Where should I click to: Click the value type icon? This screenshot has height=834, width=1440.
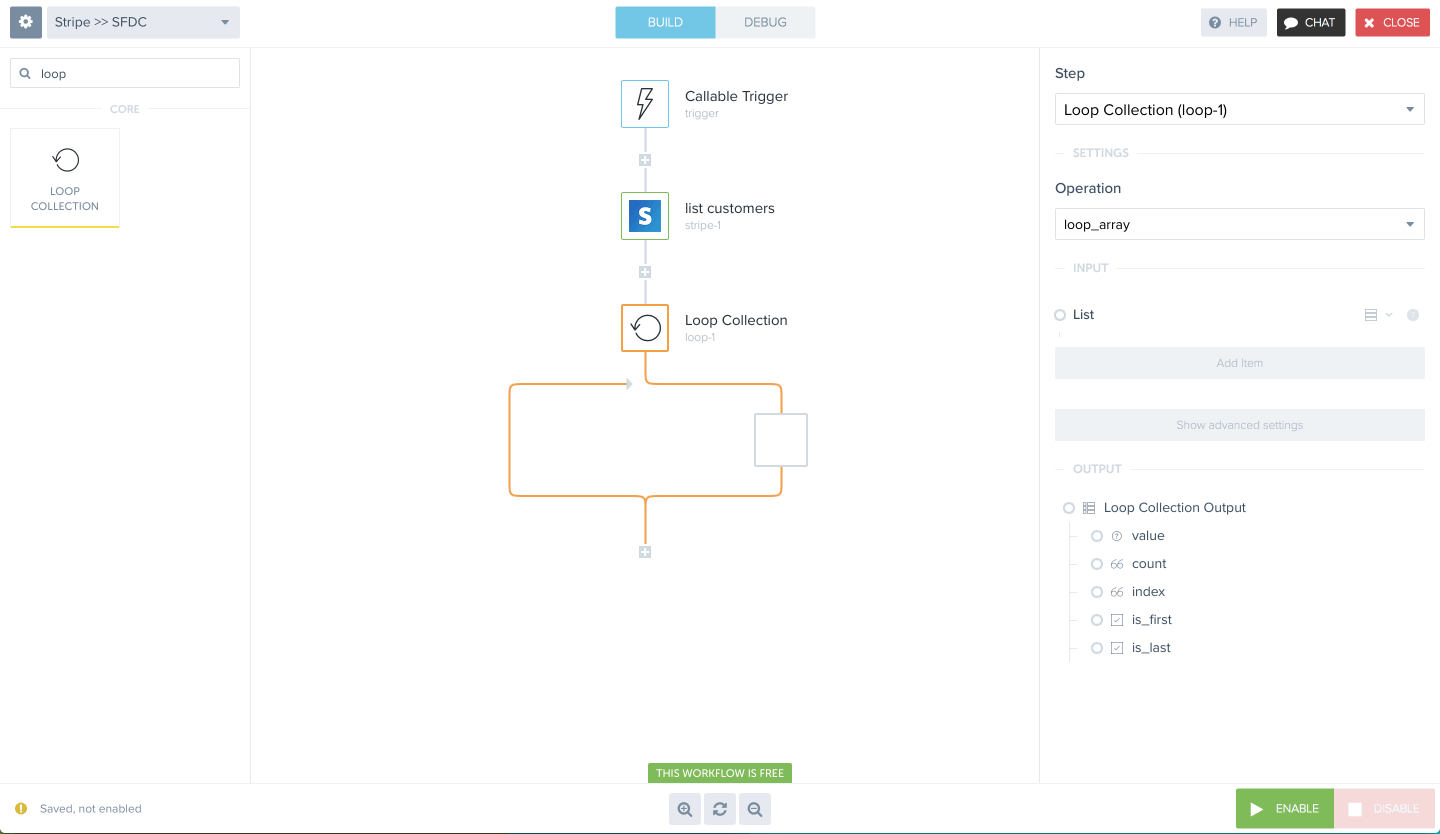[x=1117, y=536]
